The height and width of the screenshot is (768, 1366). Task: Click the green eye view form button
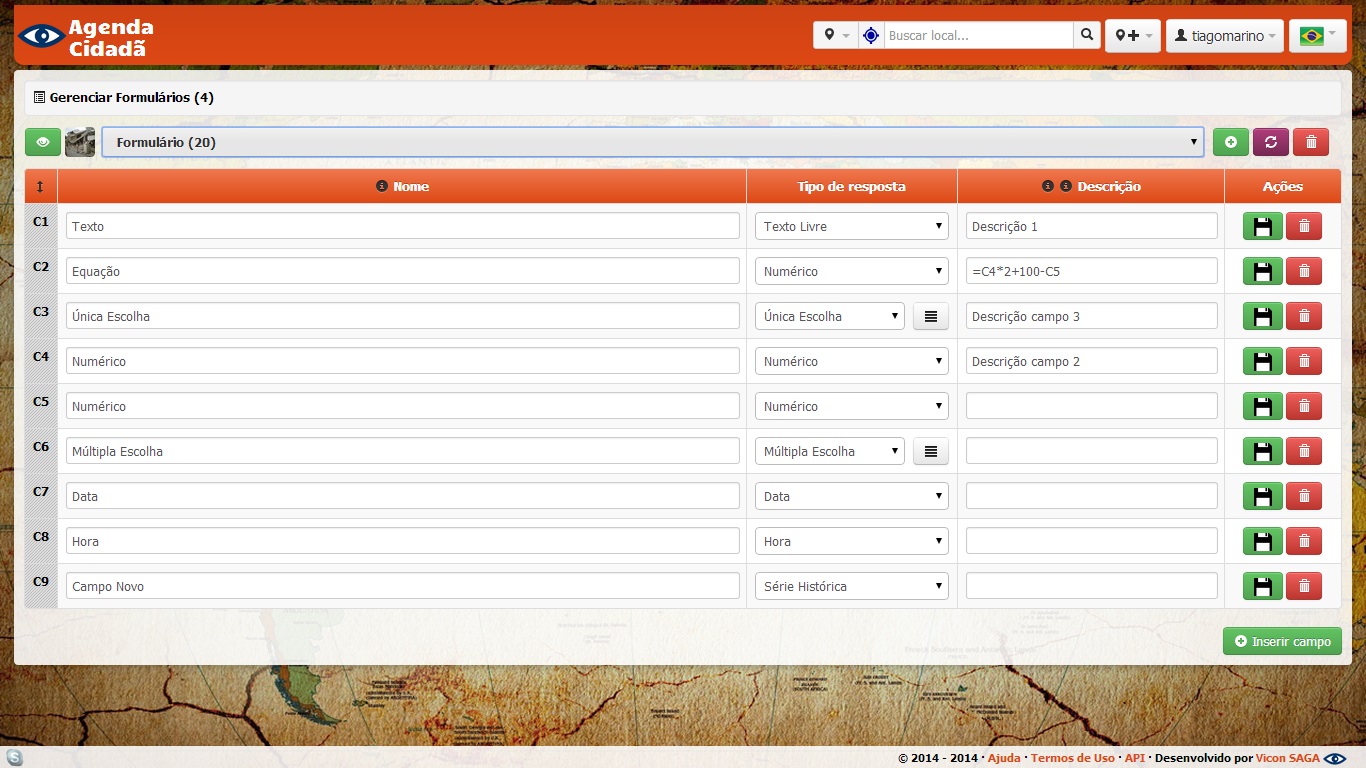(x=43, y=142)
